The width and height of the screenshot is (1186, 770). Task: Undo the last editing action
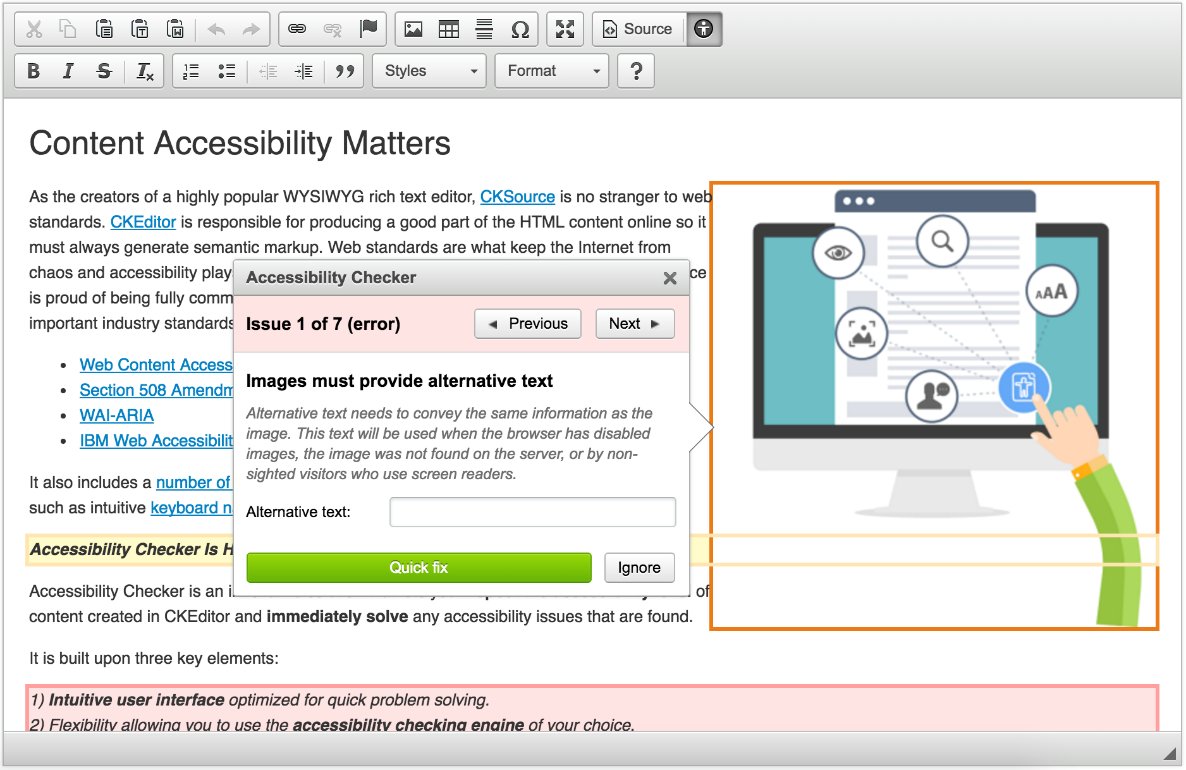click(217, 28)
